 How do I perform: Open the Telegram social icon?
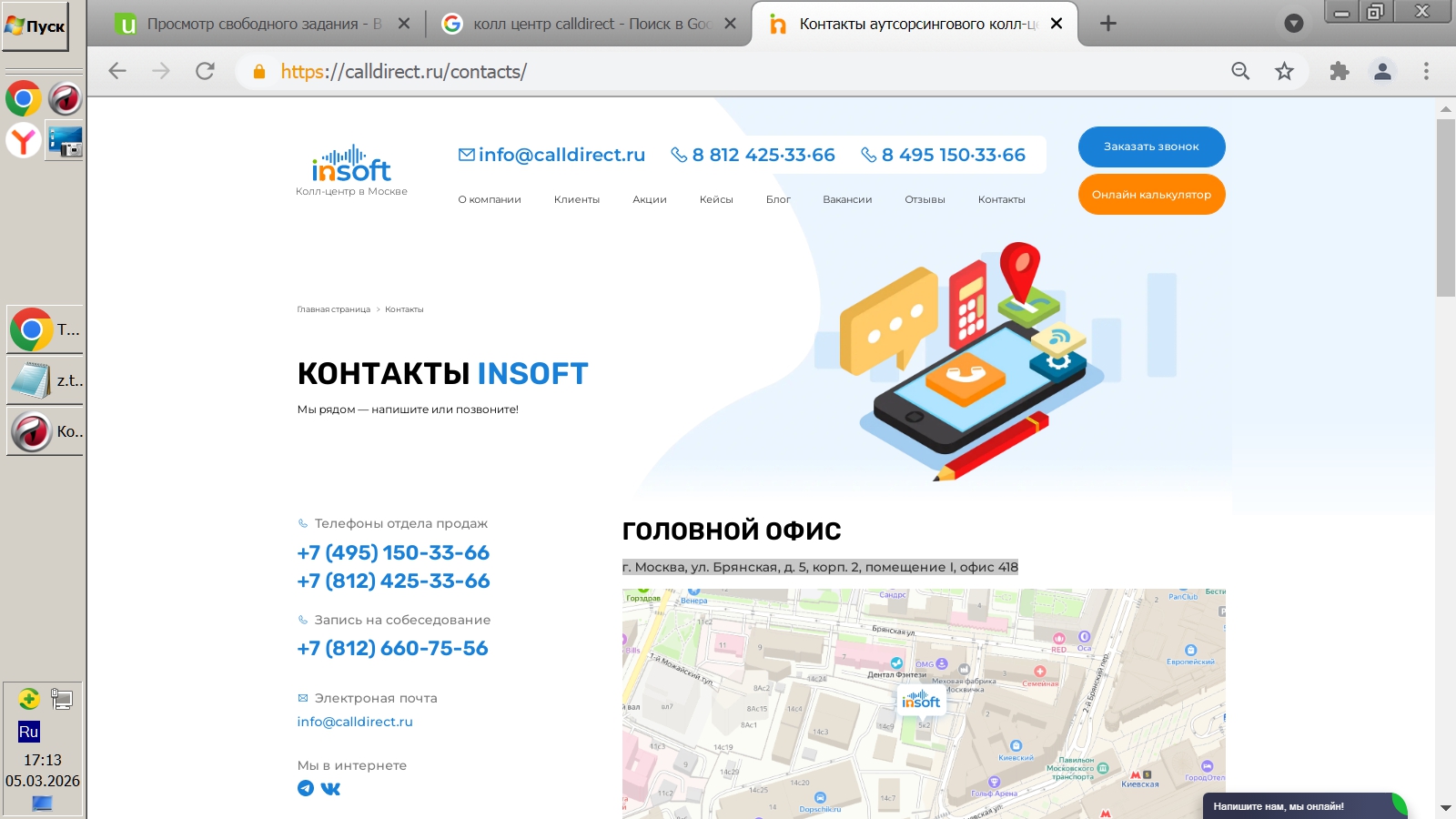coord(306,788)
